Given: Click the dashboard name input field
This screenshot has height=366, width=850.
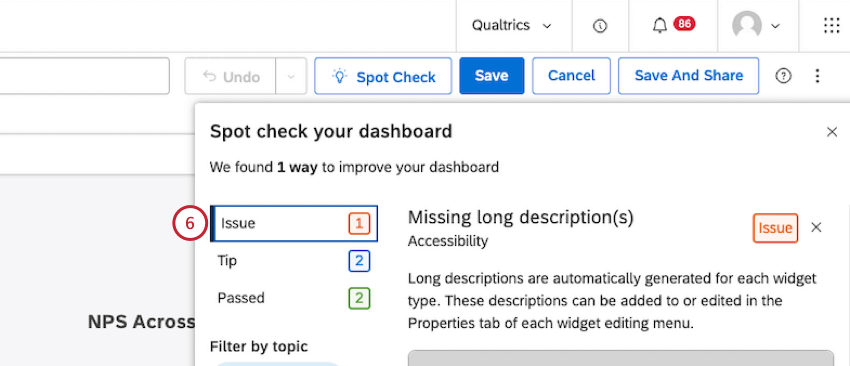Looking at the screenshot, I should 85,76.
